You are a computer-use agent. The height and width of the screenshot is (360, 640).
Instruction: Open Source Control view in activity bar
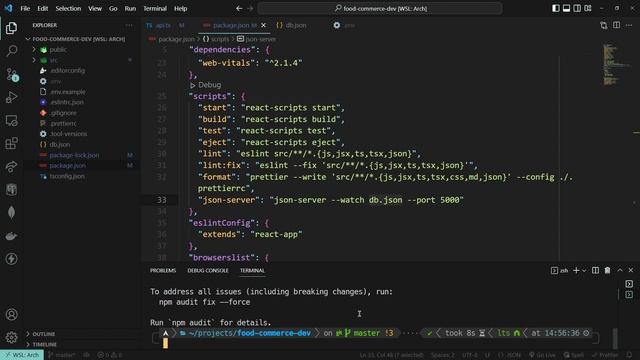pos(11,74)
